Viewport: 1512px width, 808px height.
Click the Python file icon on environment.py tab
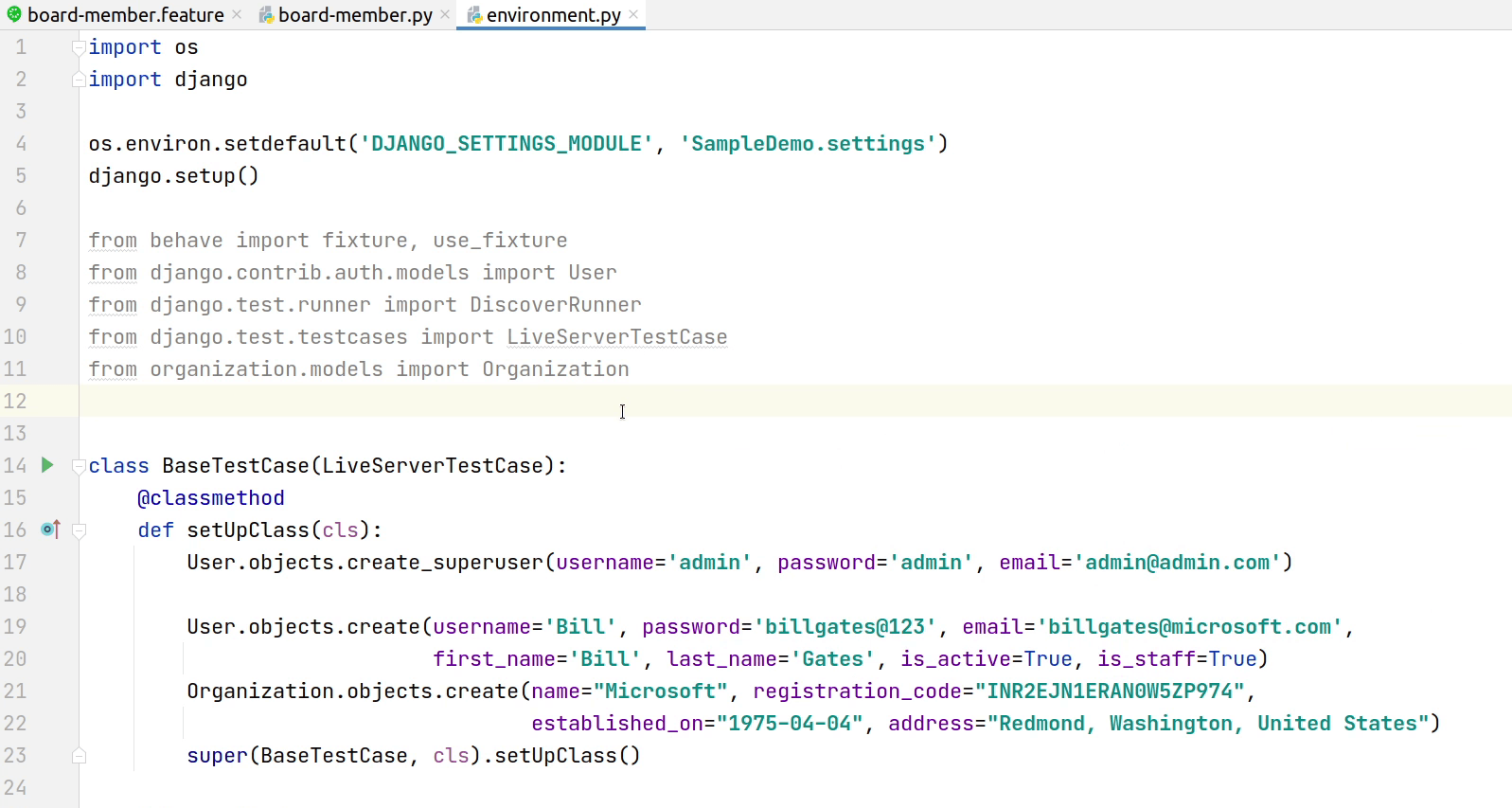coord(474,15)
